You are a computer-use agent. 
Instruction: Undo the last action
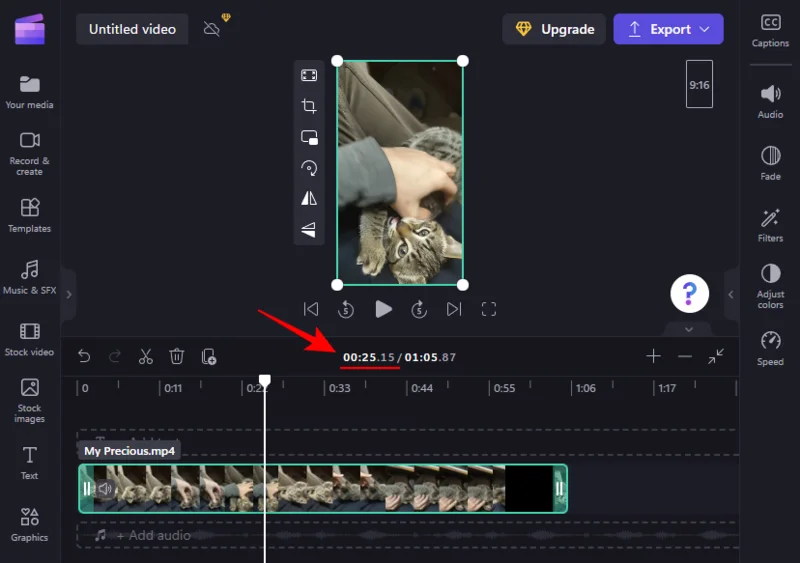click(x=84, y=356)
